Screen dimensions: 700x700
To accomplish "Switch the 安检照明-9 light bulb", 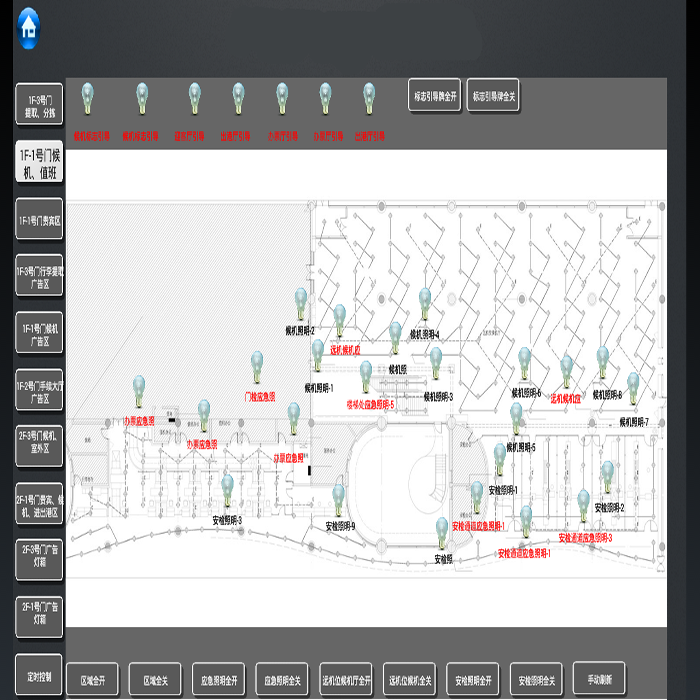I will (338, 500).
